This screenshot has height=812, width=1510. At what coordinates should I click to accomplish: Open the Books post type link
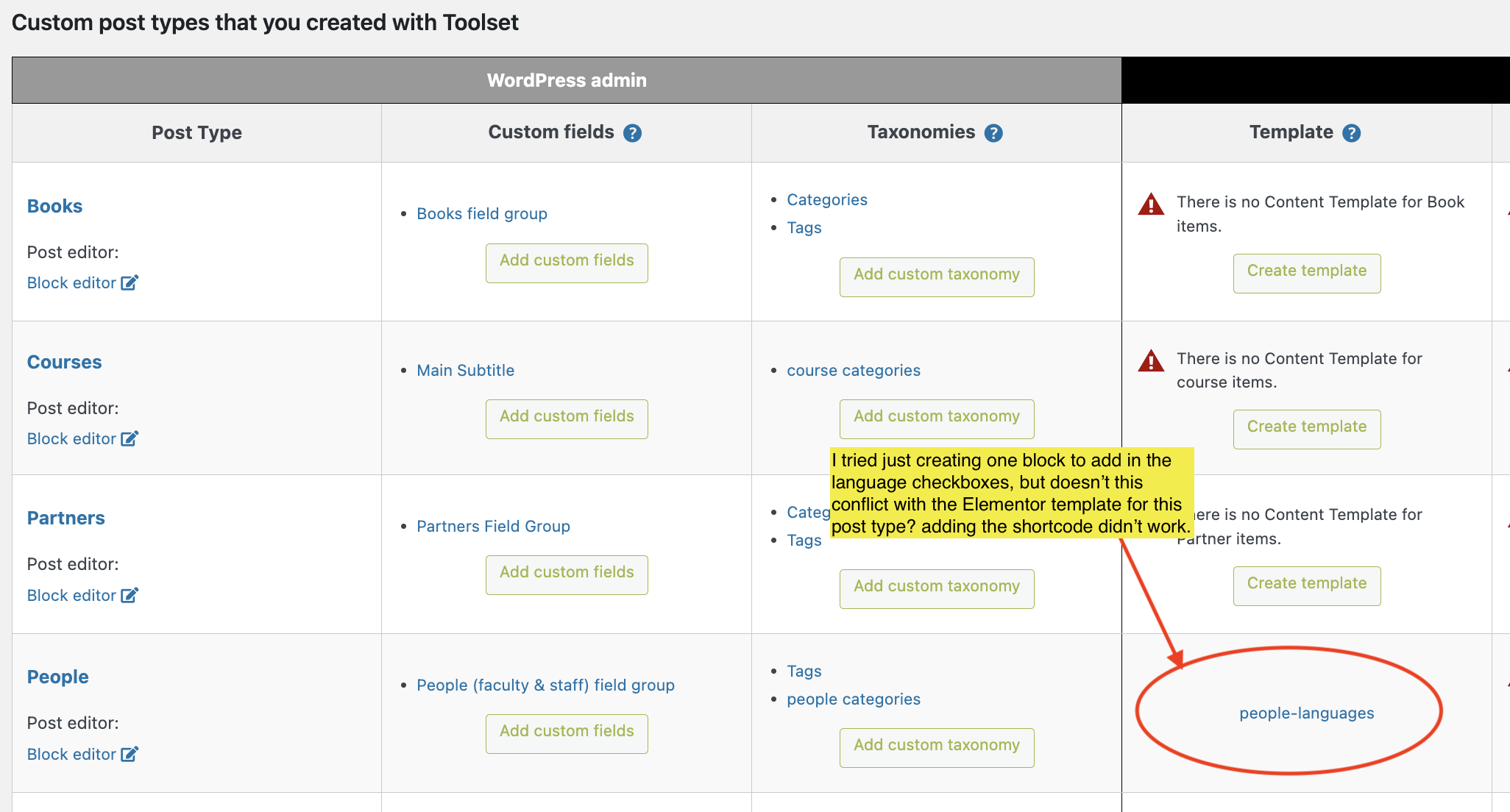coord(54,206)
